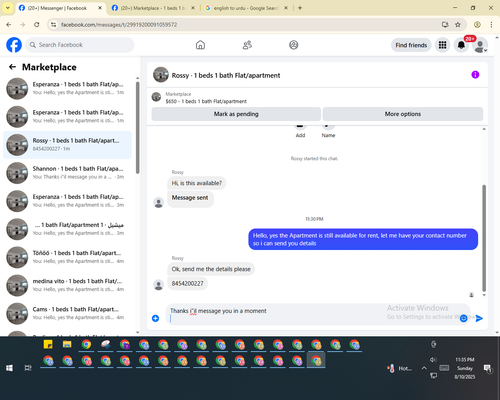Click the address bar URL

pos(119,25)
